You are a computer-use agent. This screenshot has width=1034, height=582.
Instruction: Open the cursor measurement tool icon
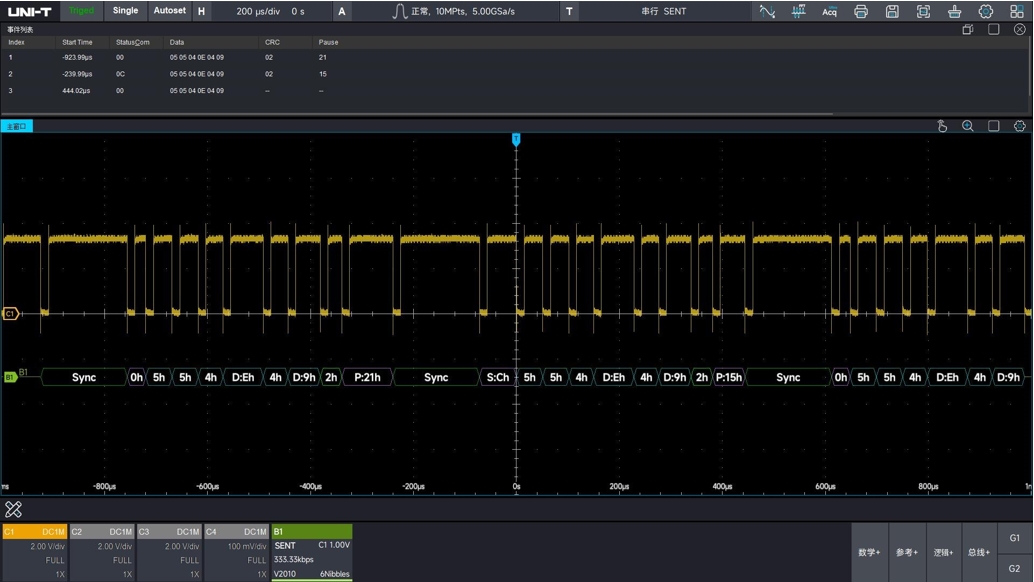point(767,11)
